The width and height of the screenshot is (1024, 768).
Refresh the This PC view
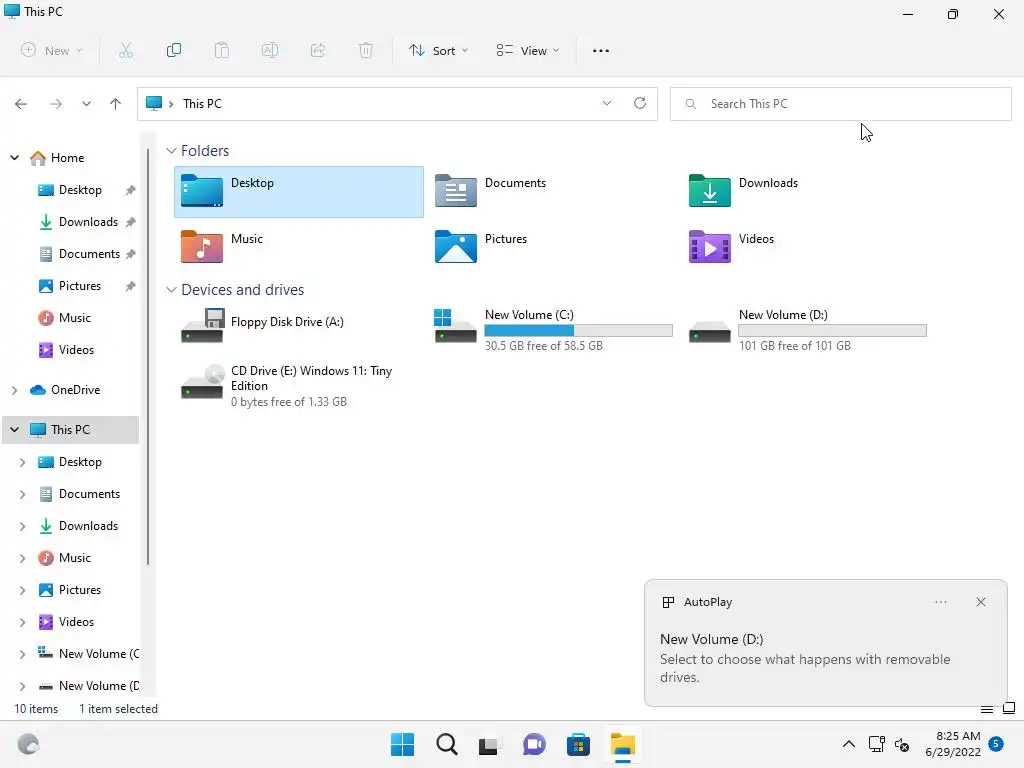pos(640,103)
